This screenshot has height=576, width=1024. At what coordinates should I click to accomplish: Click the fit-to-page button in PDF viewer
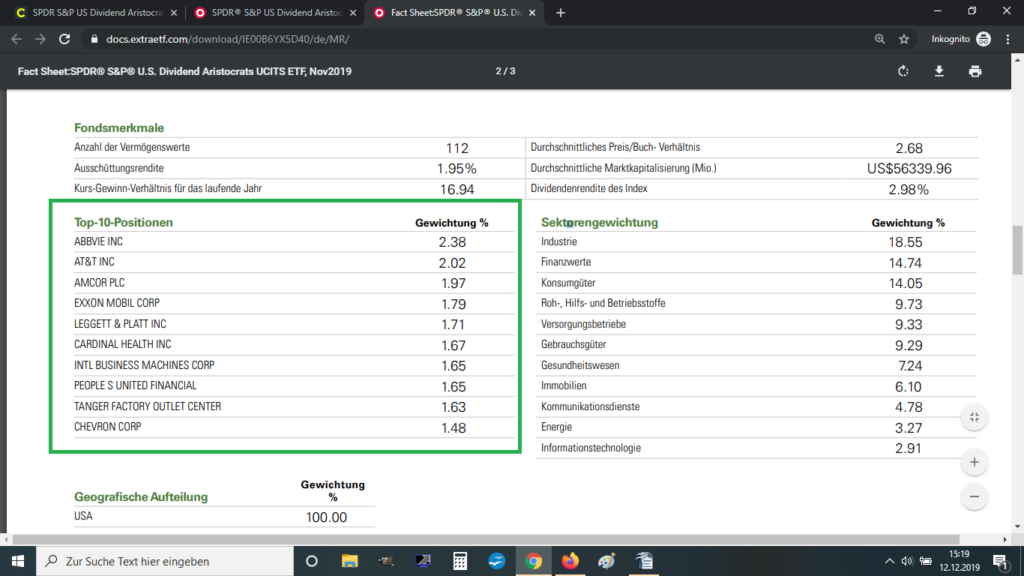point(974,417)
